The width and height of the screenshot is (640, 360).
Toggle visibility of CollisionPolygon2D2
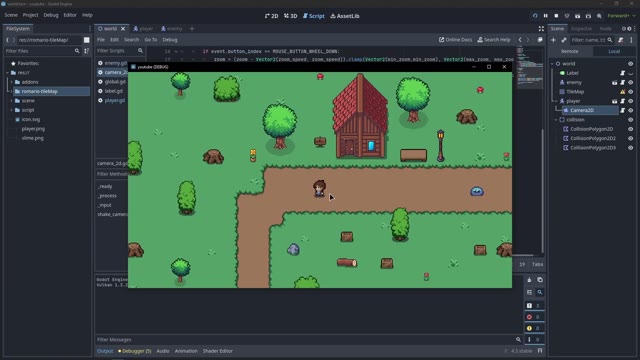pyautogui.click(x=631, y=138)
